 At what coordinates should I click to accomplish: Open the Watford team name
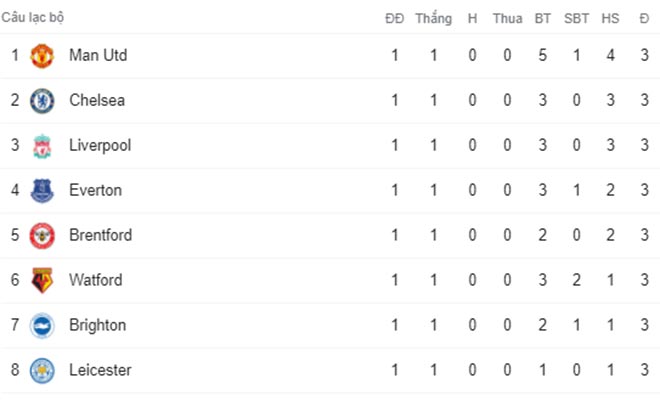[x=96, y=280]
